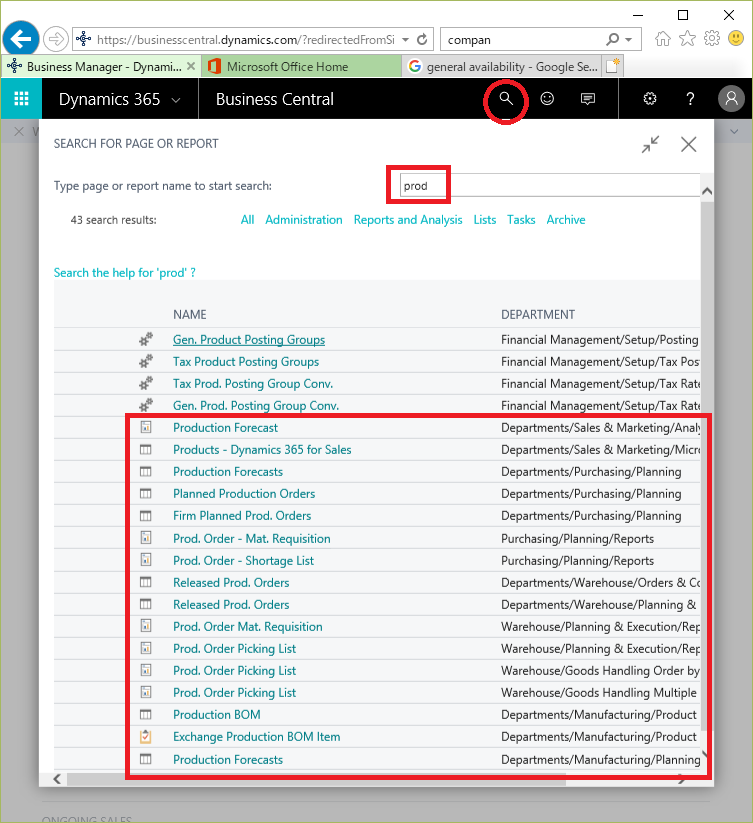The height and width of the screenshot is (823, 753).
Task: Open browser search provider dropdown arrow
Action: [x=629, y=39]
